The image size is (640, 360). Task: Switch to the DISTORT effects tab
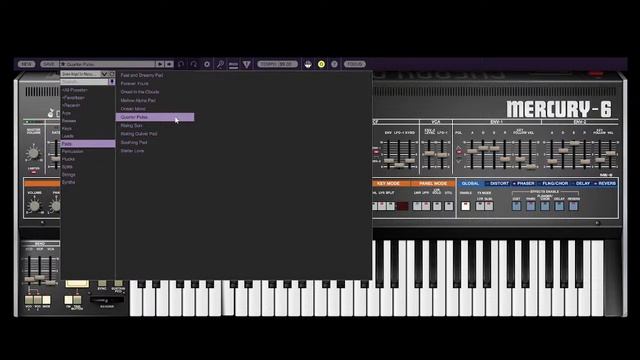coord(497,184)
